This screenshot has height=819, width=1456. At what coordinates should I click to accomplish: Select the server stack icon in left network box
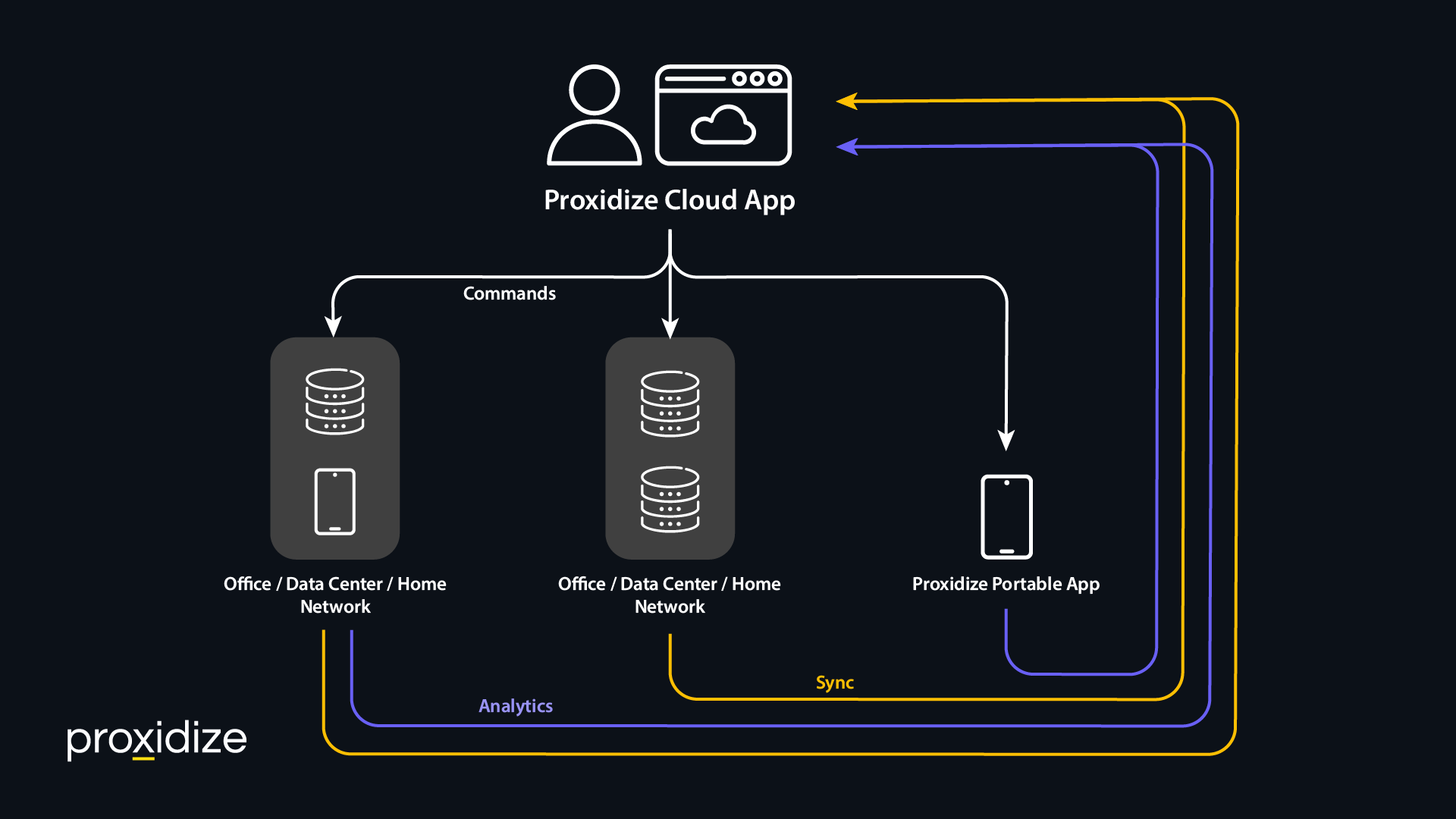click(334, 402)
